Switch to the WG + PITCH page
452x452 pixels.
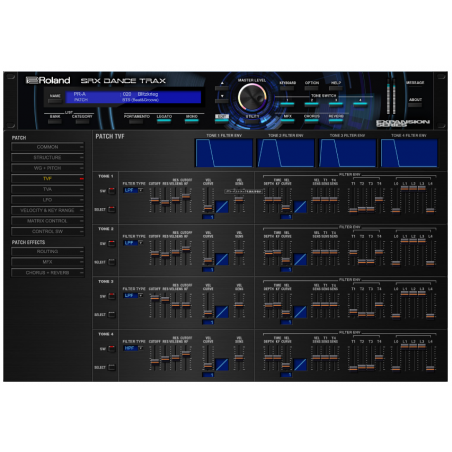coord(47,168)
